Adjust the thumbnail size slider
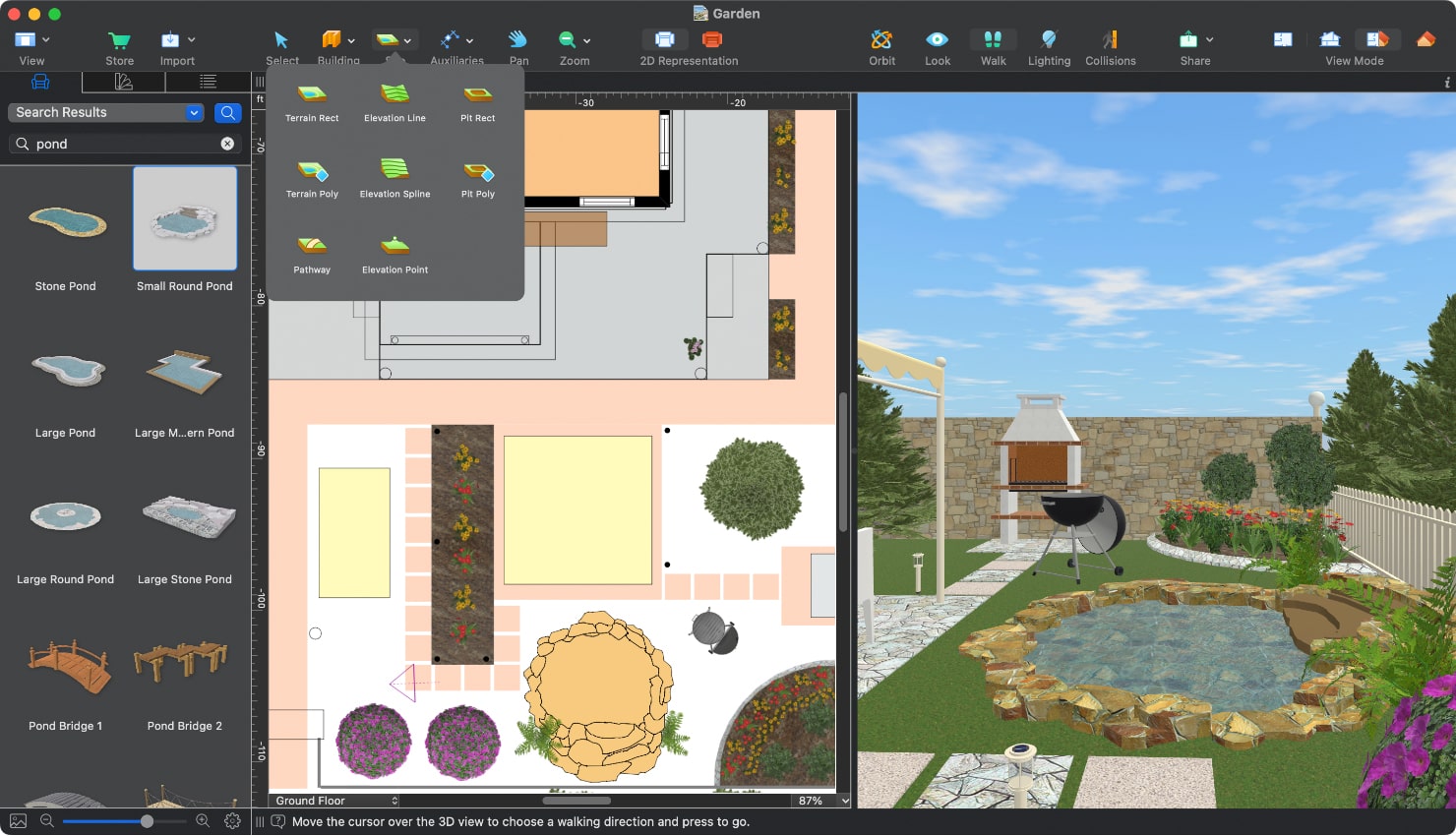The width and height of the screenshot is (1456, 836). click(x=147, y=821)
